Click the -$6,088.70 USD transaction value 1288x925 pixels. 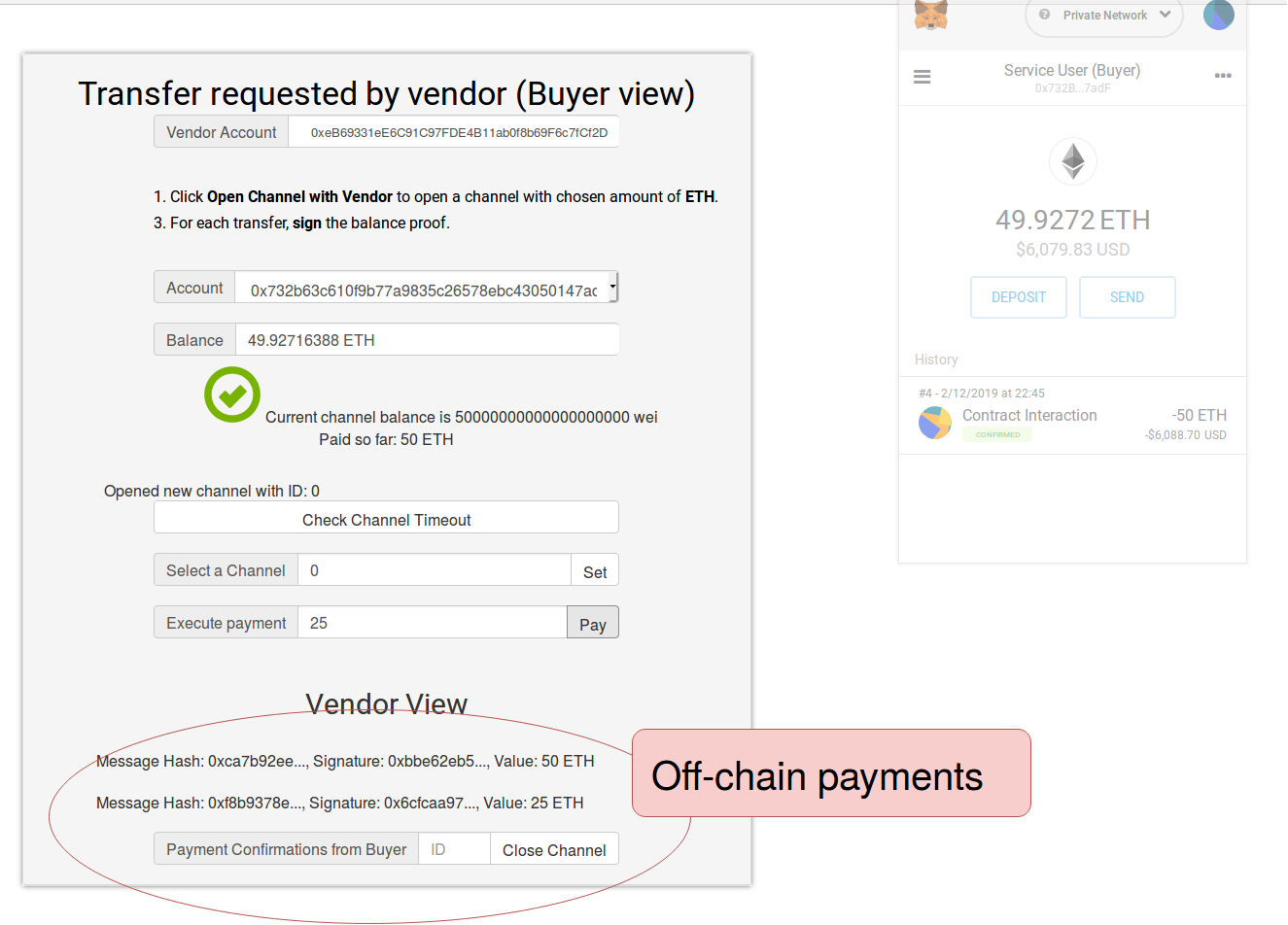1186,435
